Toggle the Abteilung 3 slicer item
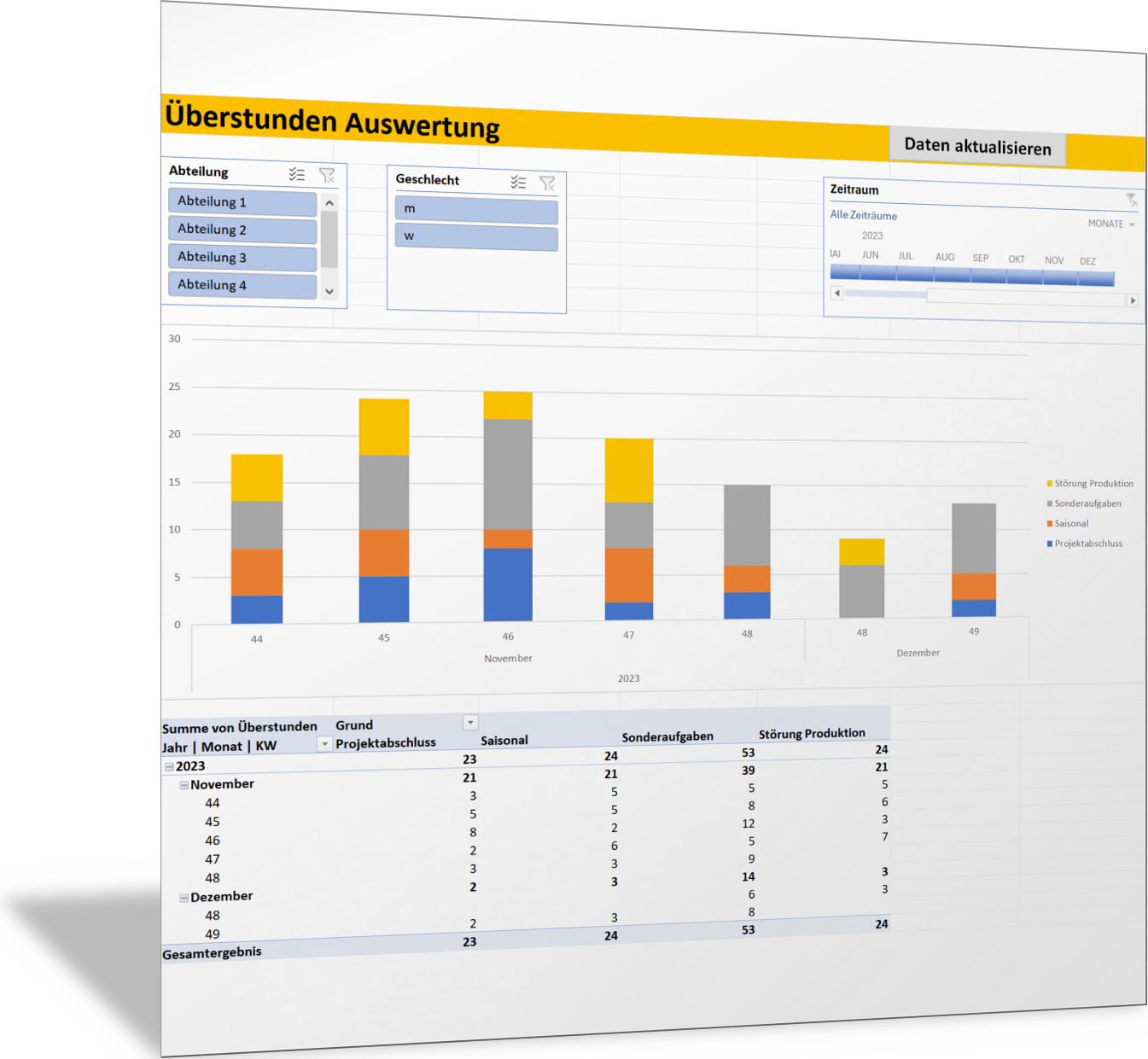Image resolution: width=1148 pixels, height=1059 pixels. pyautogui.click(x=242, y=258)
